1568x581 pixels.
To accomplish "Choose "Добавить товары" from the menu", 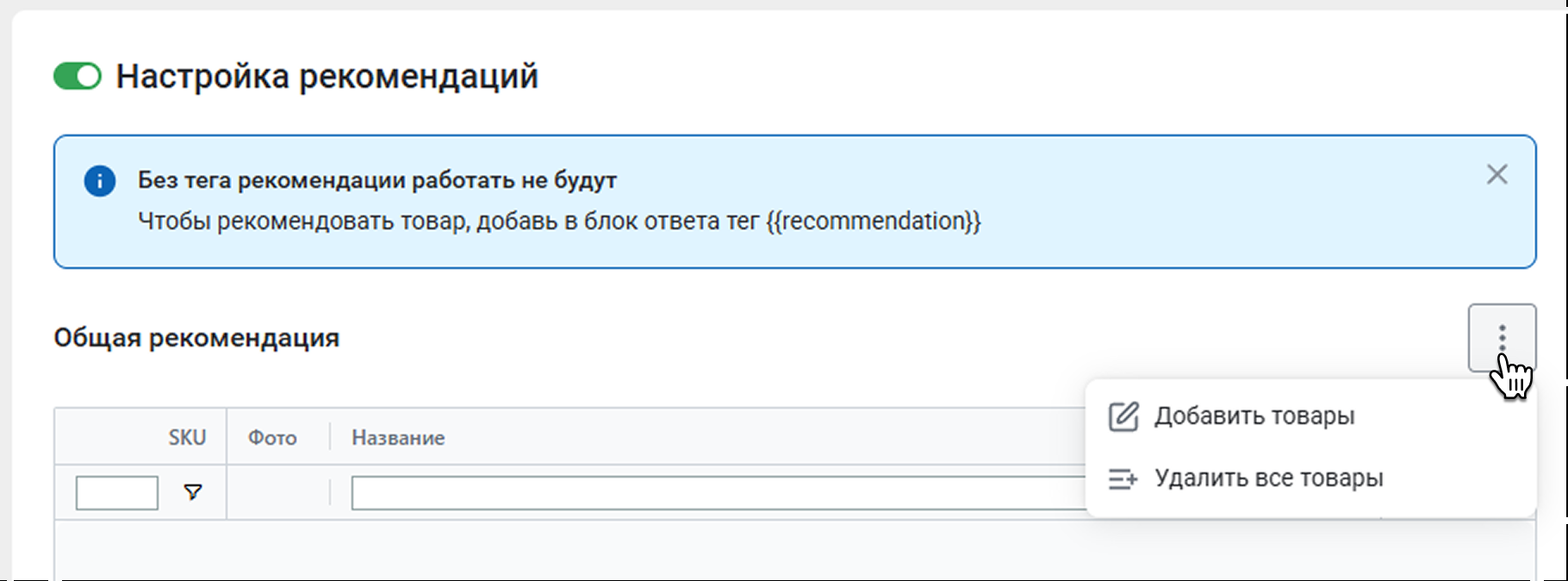I will point(1254,416).
